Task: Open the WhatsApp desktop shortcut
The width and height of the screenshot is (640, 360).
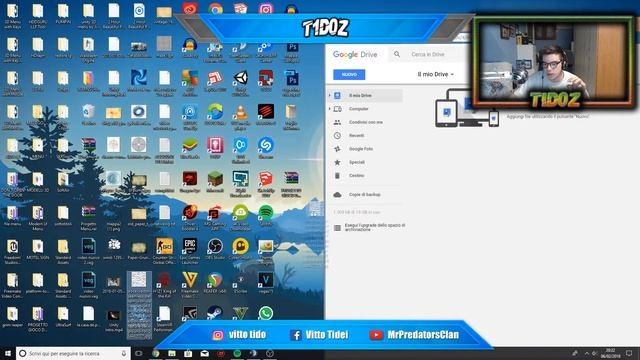Action: coord(266,313)
